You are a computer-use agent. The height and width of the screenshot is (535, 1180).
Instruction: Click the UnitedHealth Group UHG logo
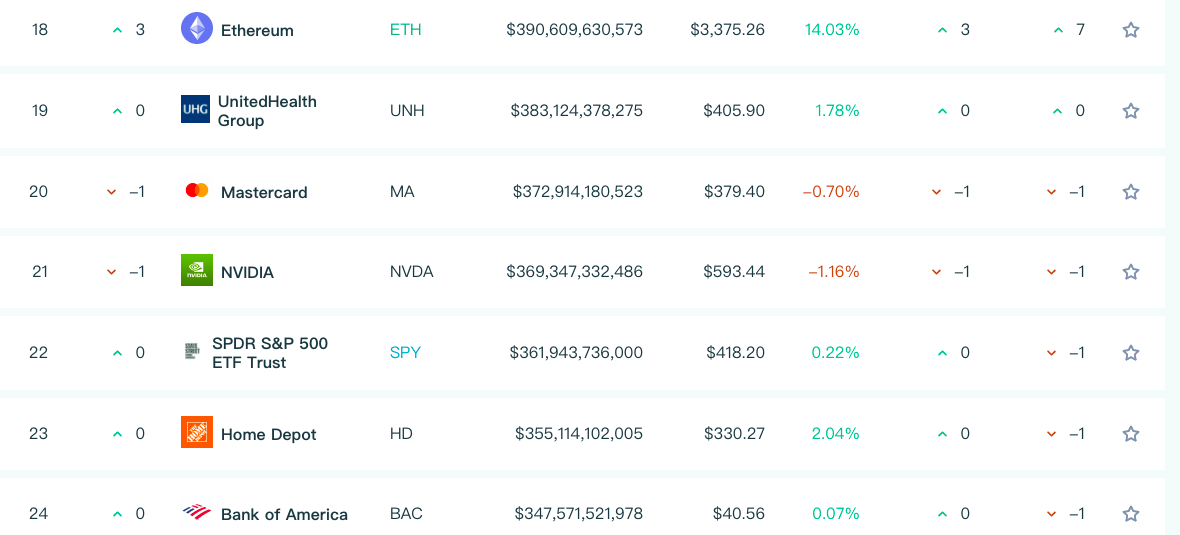click(x=195, y=109)
